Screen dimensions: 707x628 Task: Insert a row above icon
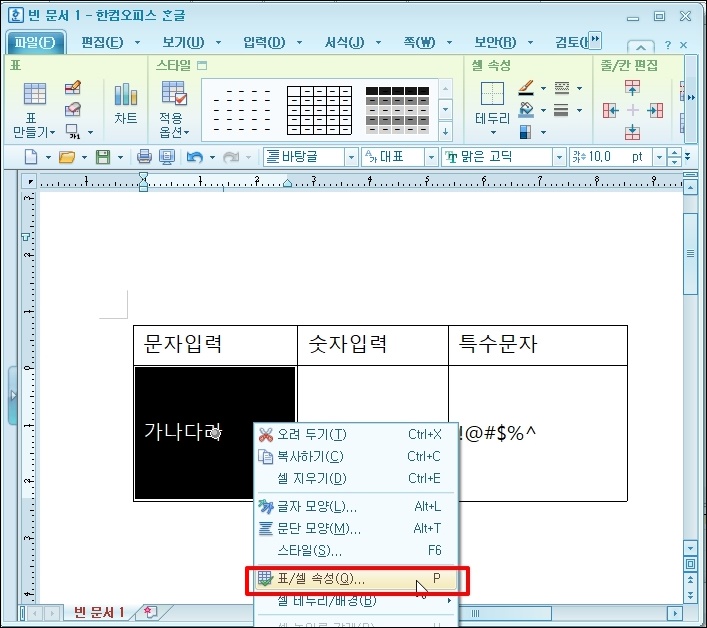point(632,87)
